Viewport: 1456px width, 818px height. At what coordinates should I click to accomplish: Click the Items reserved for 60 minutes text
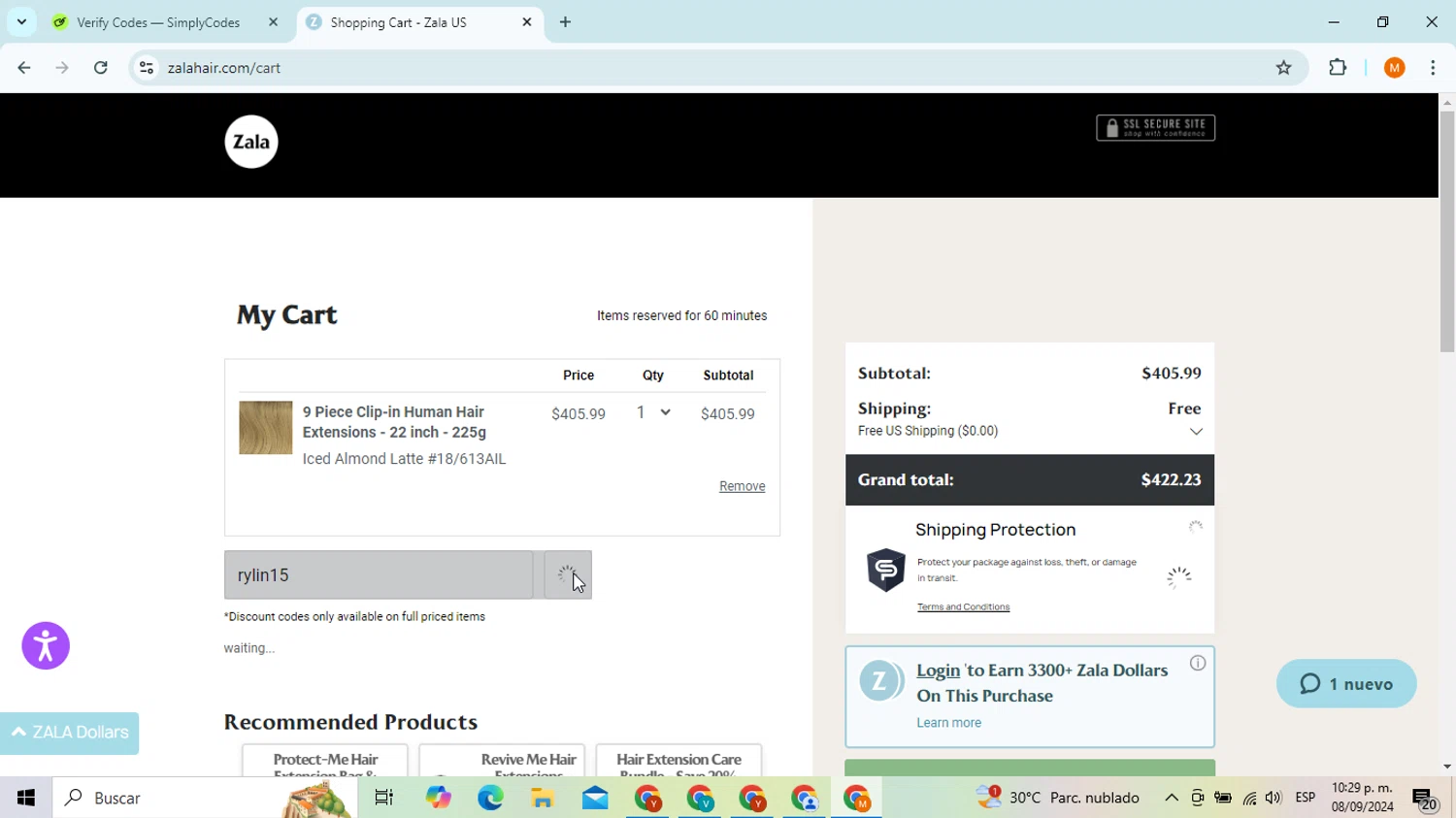point(681,316)
